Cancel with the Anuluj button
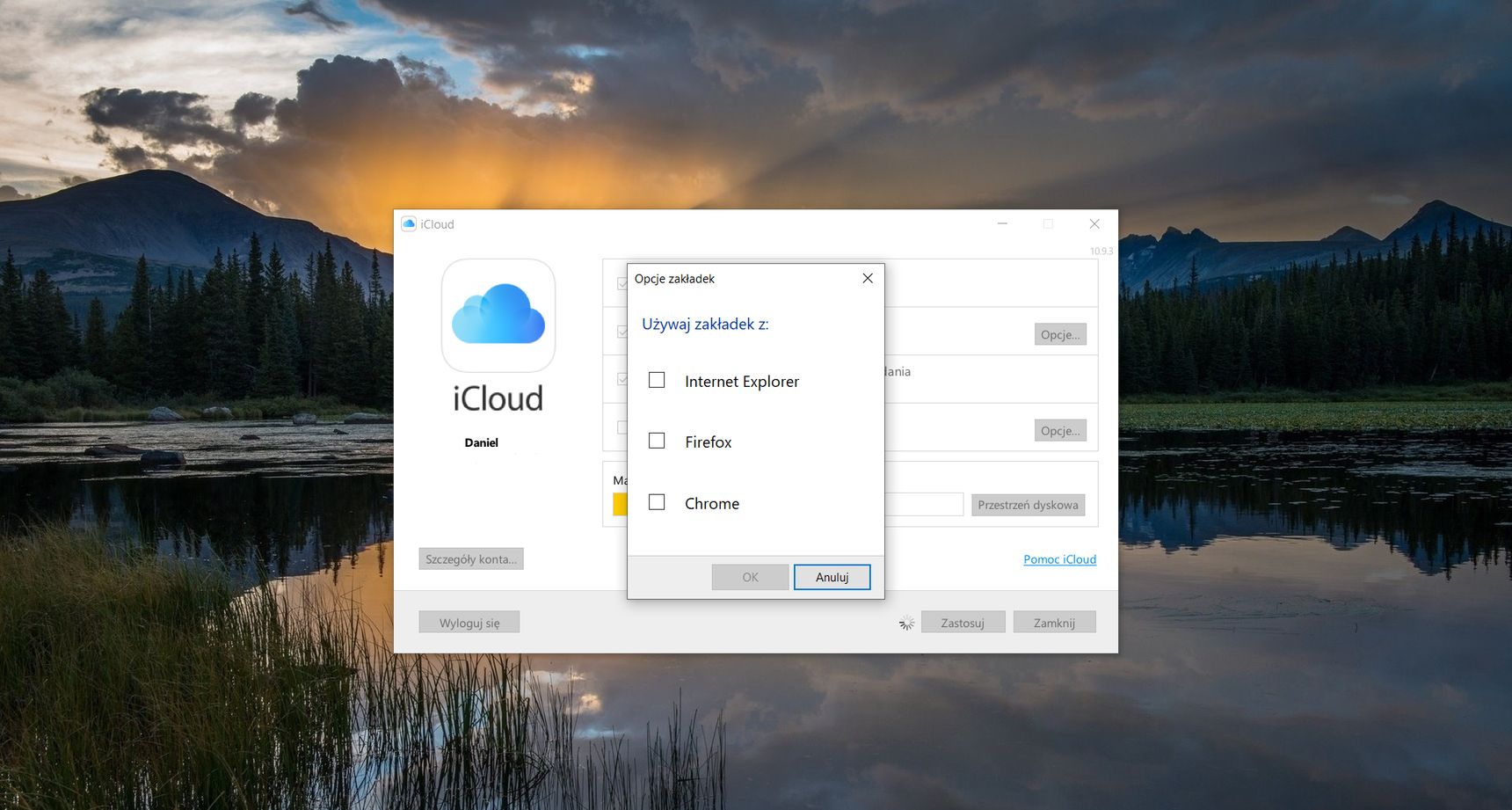Screen dimensions: 1512x810 pos(832,577)
